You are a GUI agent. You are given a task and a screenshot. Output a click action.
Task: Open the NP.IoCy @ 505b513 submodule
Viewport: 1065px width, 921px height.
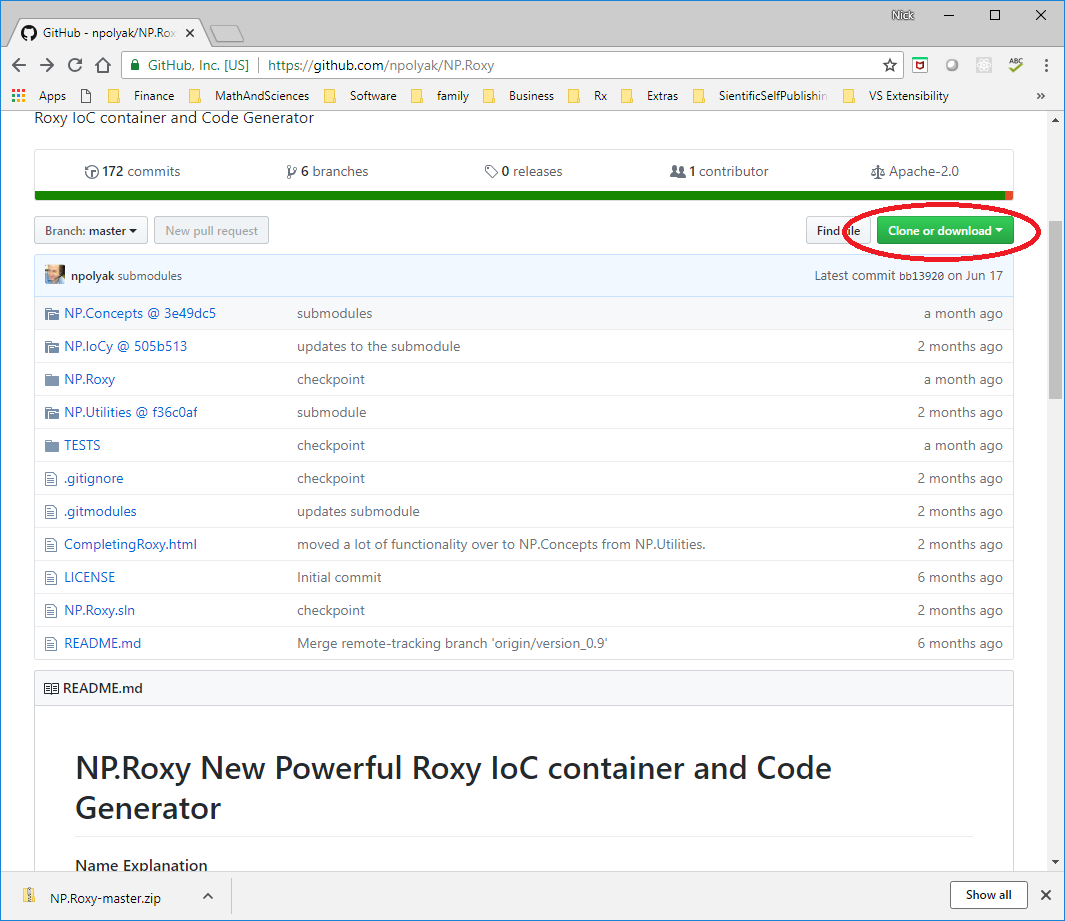click(126, 346)
